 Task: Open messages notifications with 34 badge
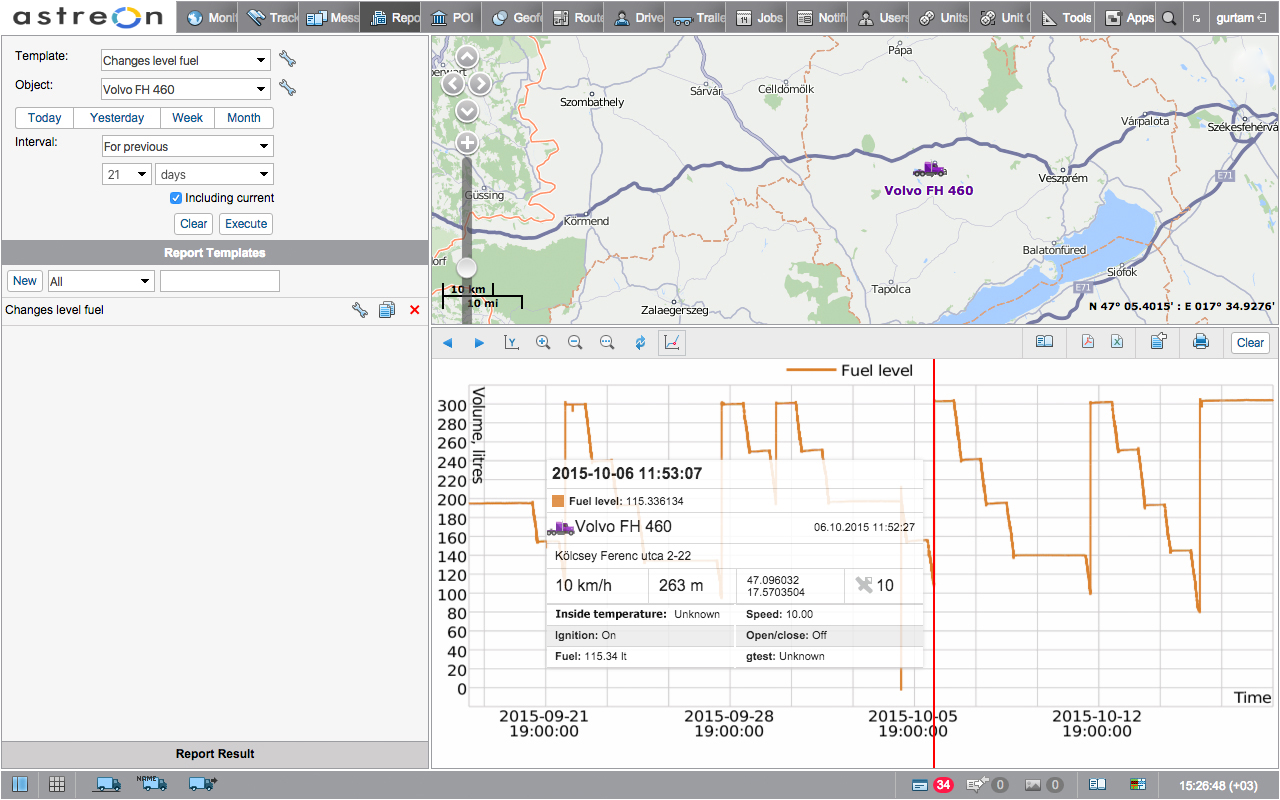[932, 785]
